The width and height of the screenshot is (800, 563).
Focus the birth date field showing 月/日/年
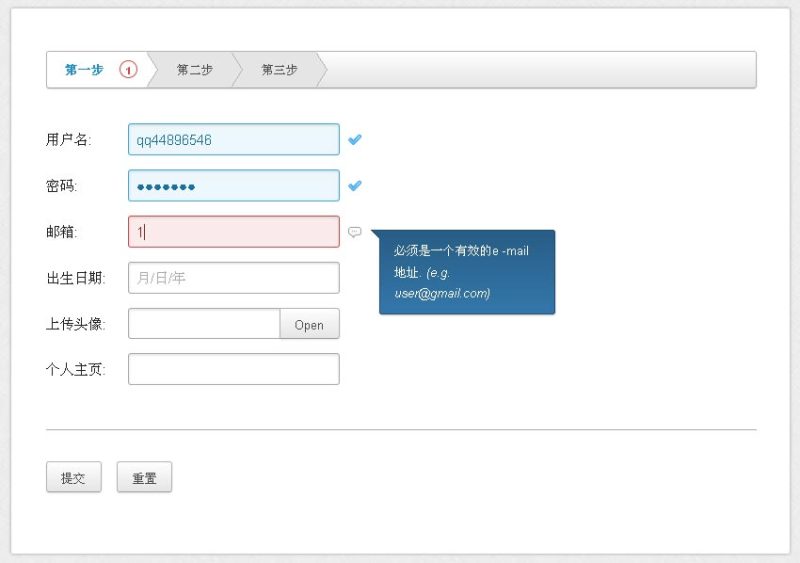(x=233, y=278)
